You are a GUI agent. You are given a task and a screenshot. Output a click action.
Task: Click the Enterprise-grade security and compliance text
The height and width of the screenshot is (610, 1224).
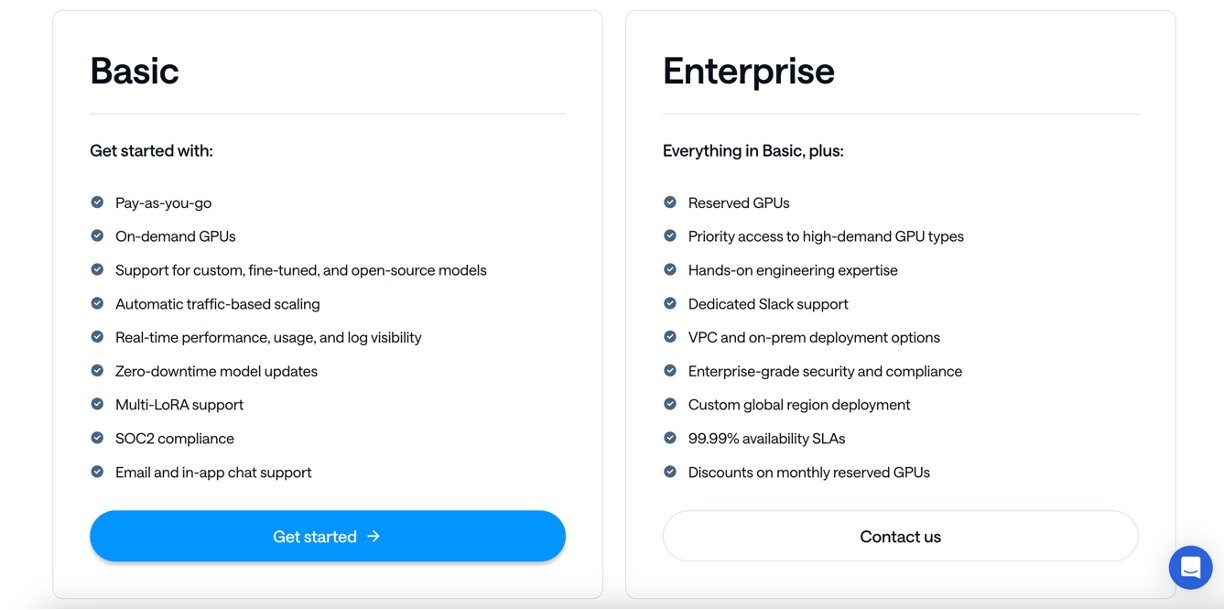tap(824, 371)
